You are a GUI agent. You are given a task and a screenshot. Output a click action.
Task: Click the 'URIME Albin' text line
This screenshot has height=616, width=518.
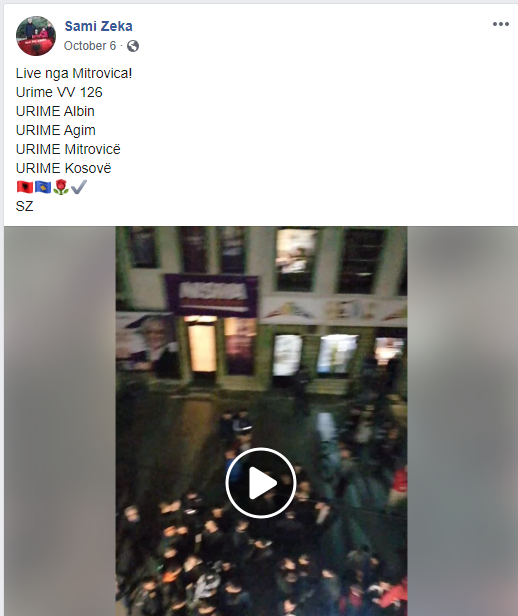tap(55, 111)
